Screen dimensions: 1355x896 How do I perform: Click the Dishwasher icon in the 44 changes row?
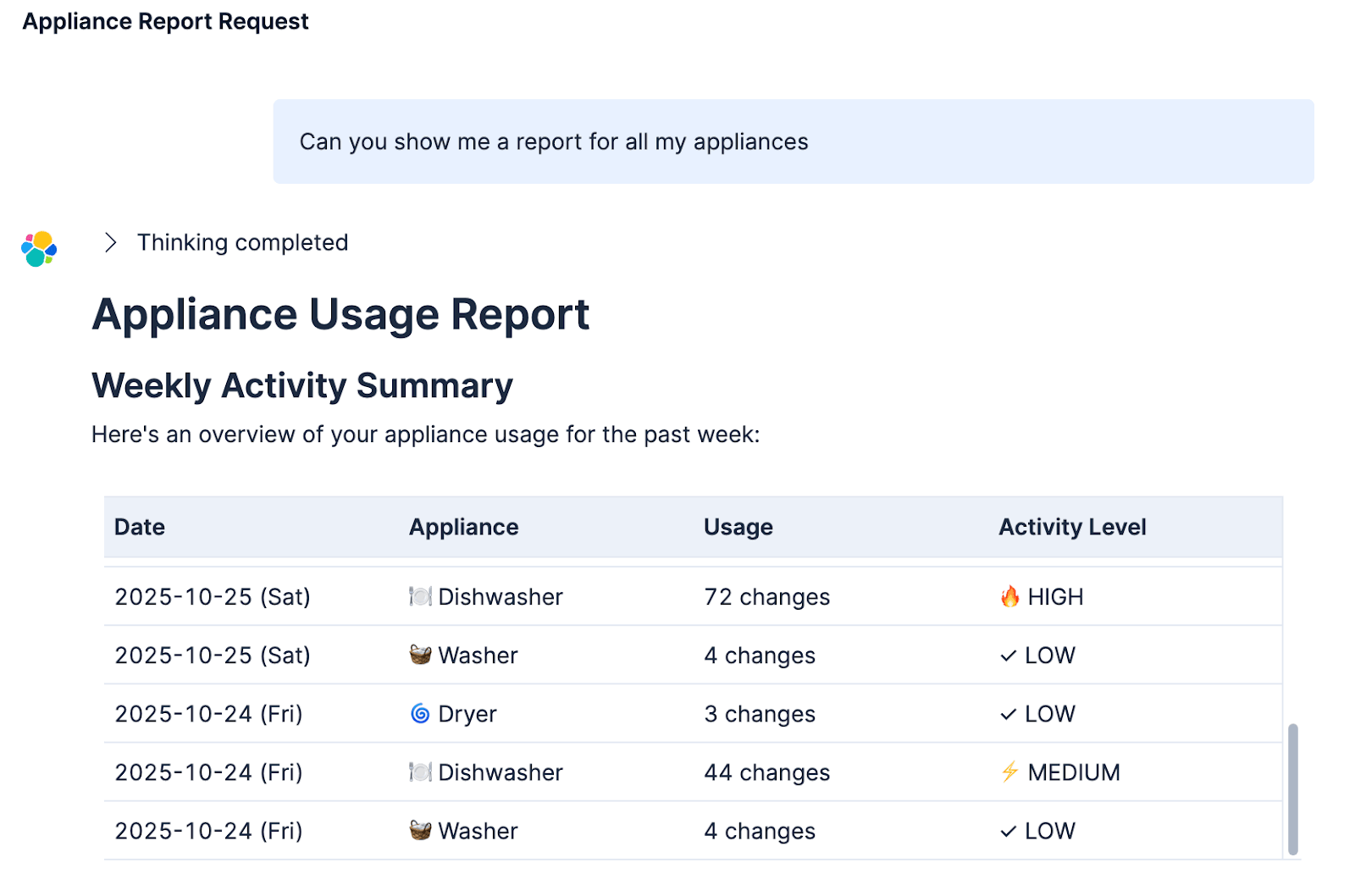pos(419,772)
